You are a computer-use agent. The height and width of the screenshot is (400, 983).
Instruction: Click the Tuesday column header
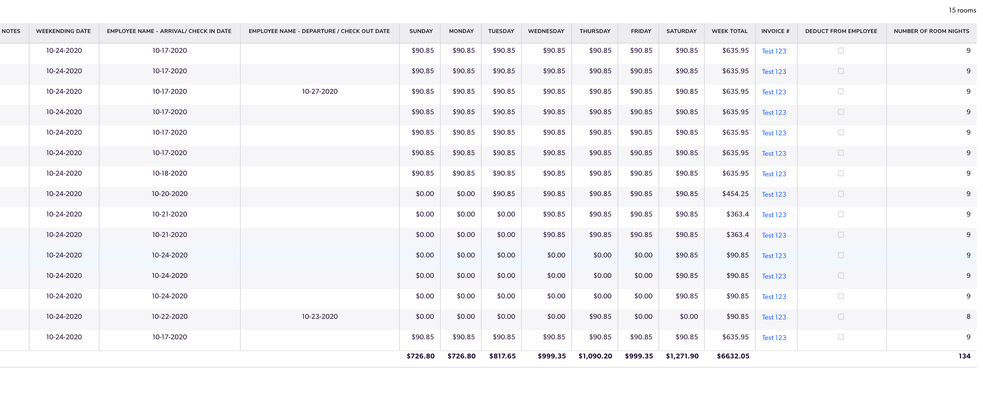pos(502,31)
